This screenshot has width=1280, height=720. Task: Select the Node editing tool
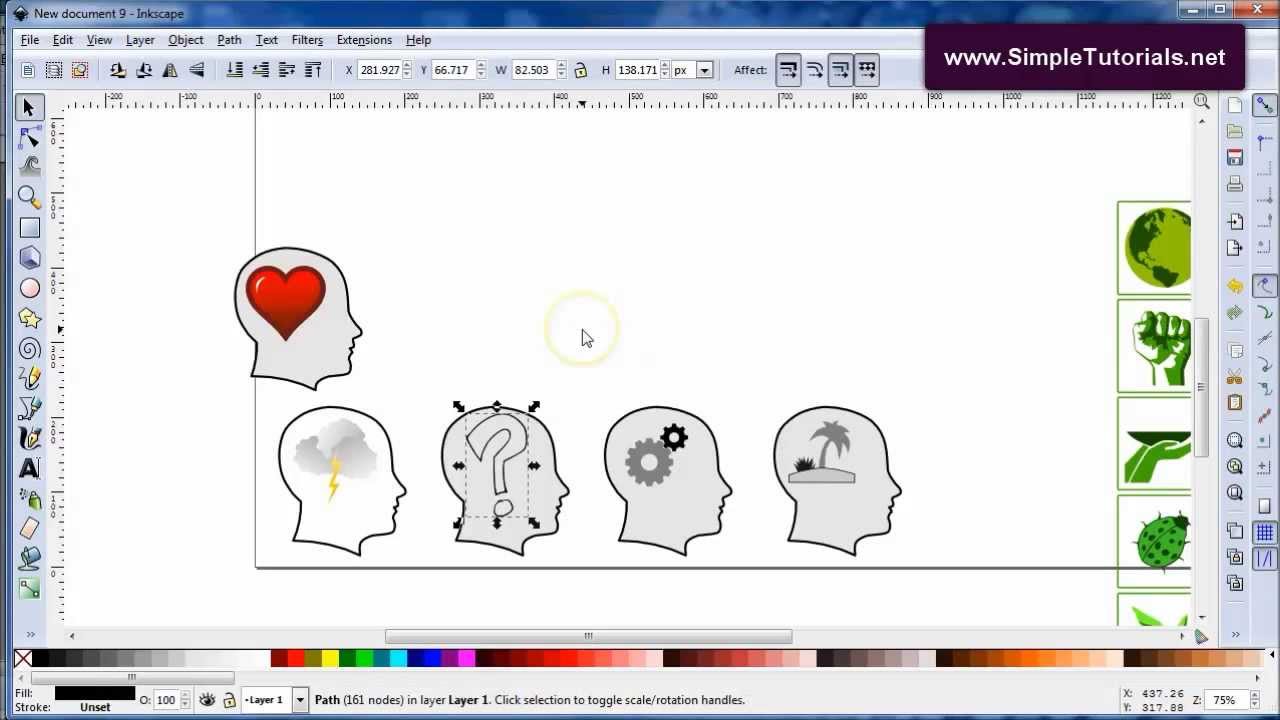29,137
